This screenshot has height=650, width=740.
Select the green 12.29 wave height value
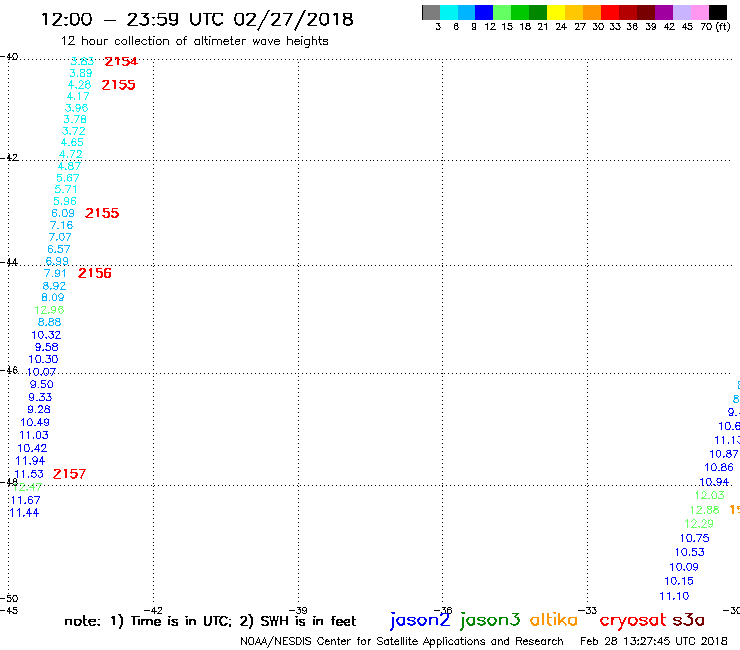pyautogui.click(x=699, y=524)
